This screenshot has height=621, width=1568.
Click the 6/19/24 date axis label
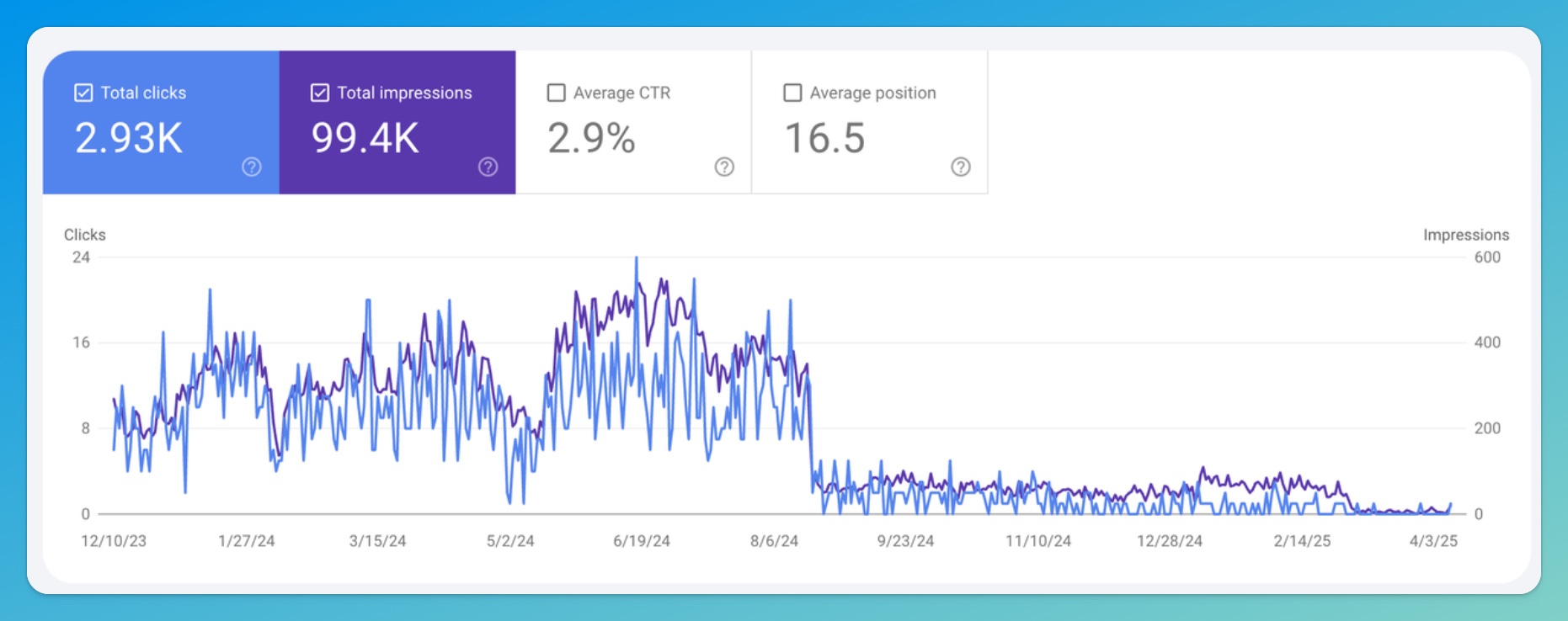click(642, 541)
